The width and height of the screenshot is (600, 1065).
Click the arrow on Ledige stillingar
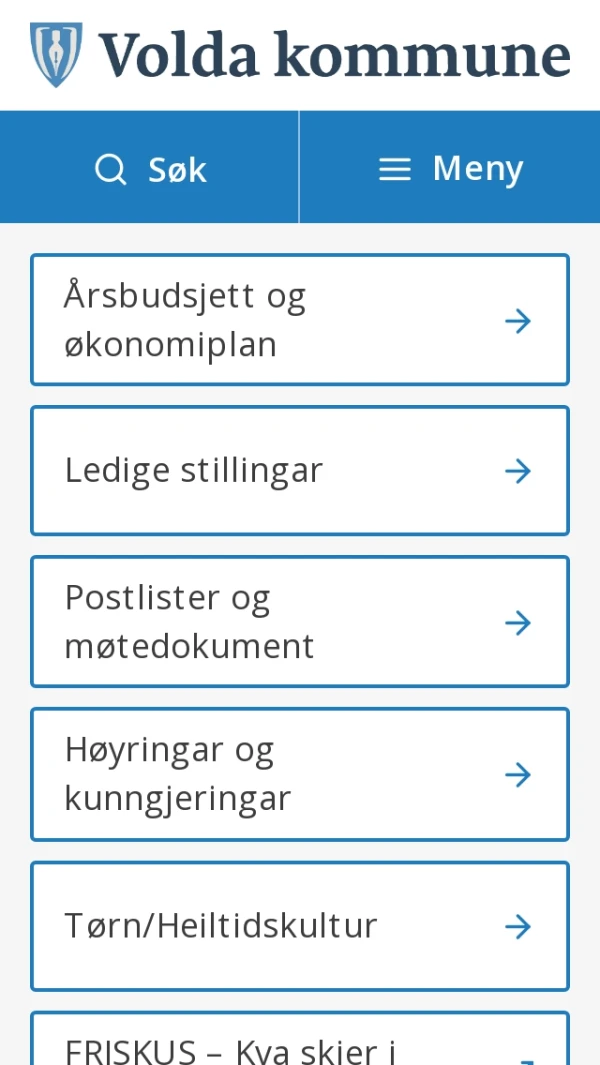(518, 470)
